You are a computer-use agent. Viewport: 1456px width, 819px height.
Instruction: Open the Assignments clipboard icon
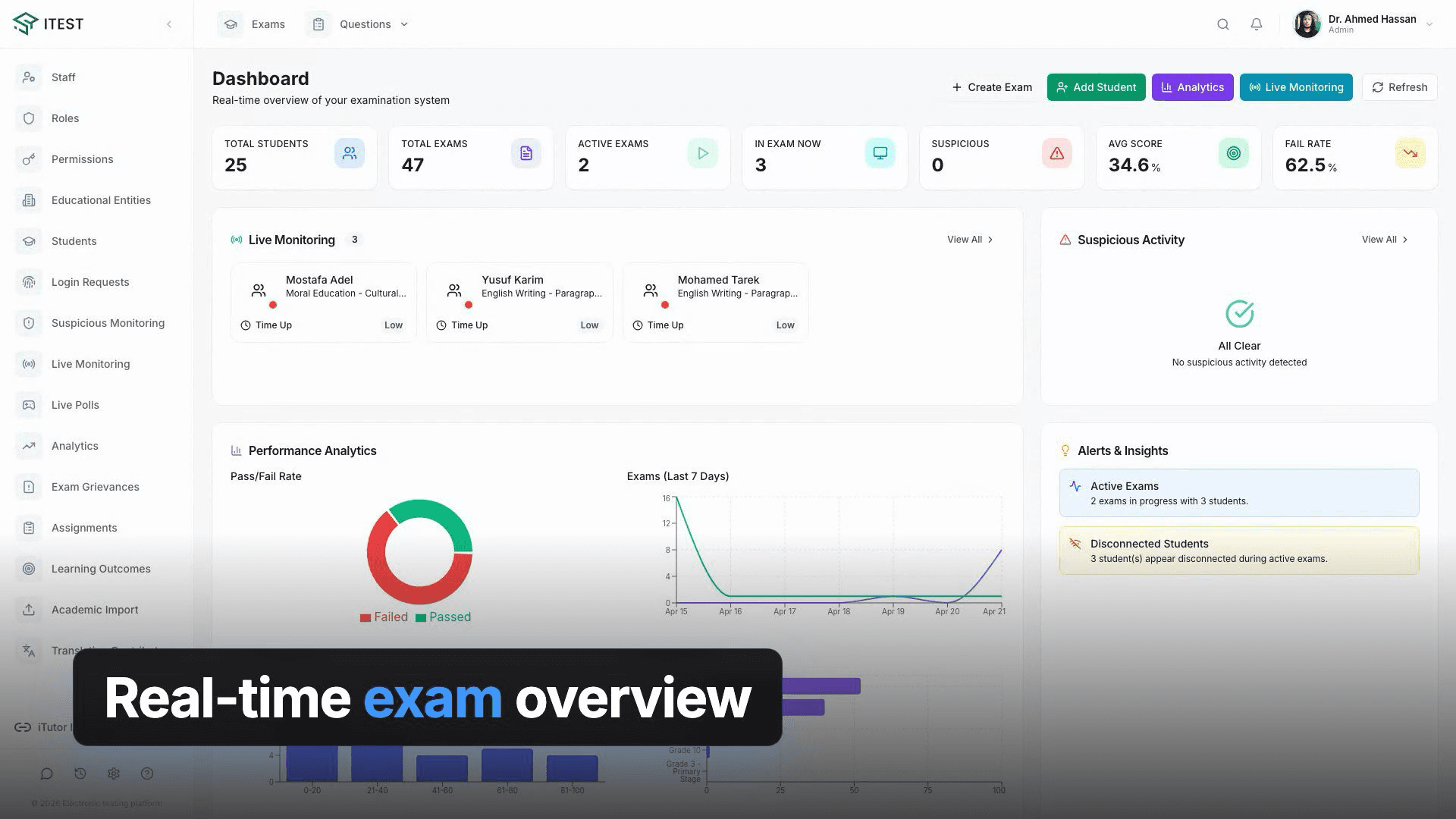coord(29,528)
